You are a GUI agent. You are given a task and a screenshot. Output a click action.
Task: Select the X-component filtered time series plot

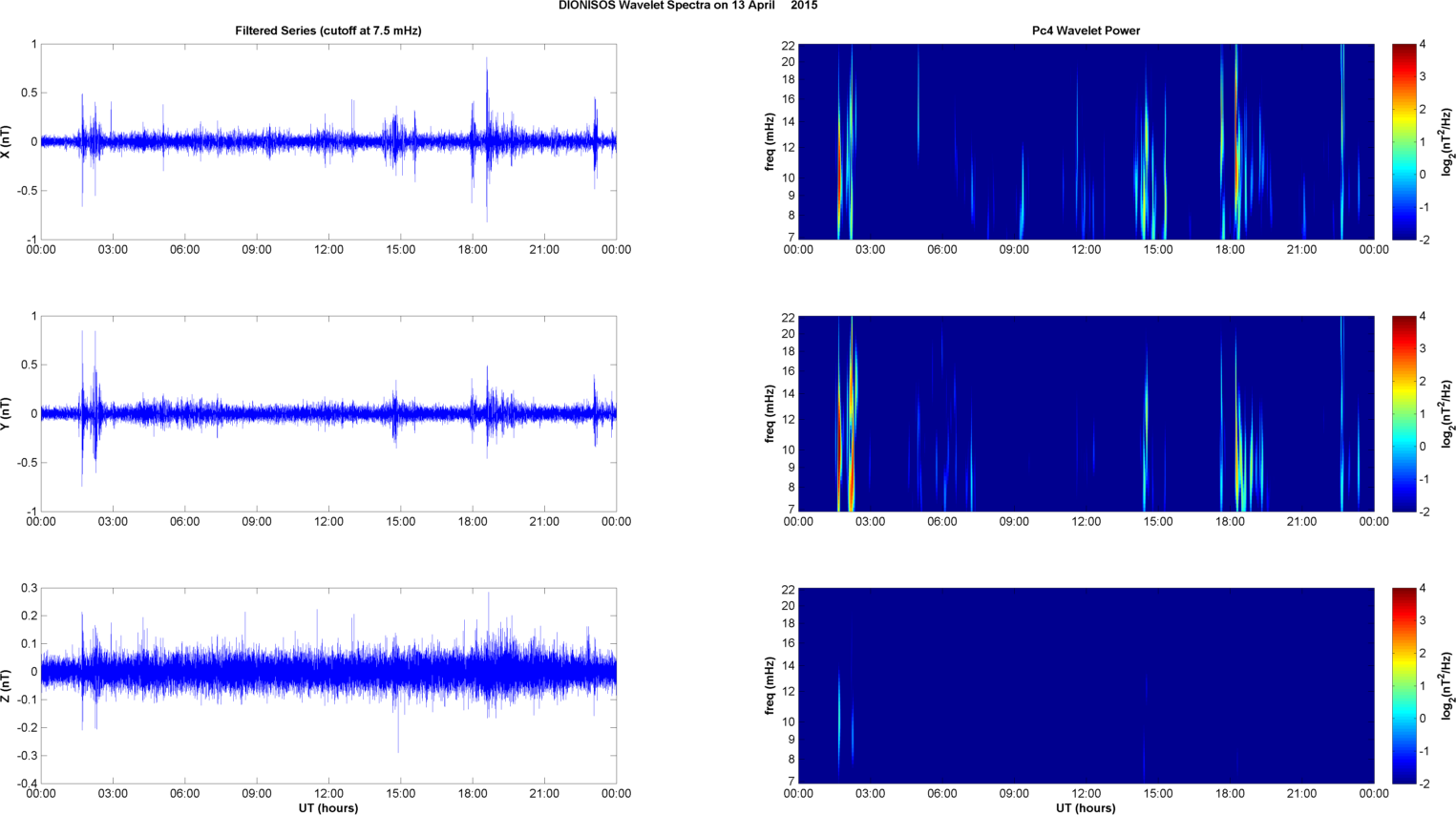(x=328, y=141)
